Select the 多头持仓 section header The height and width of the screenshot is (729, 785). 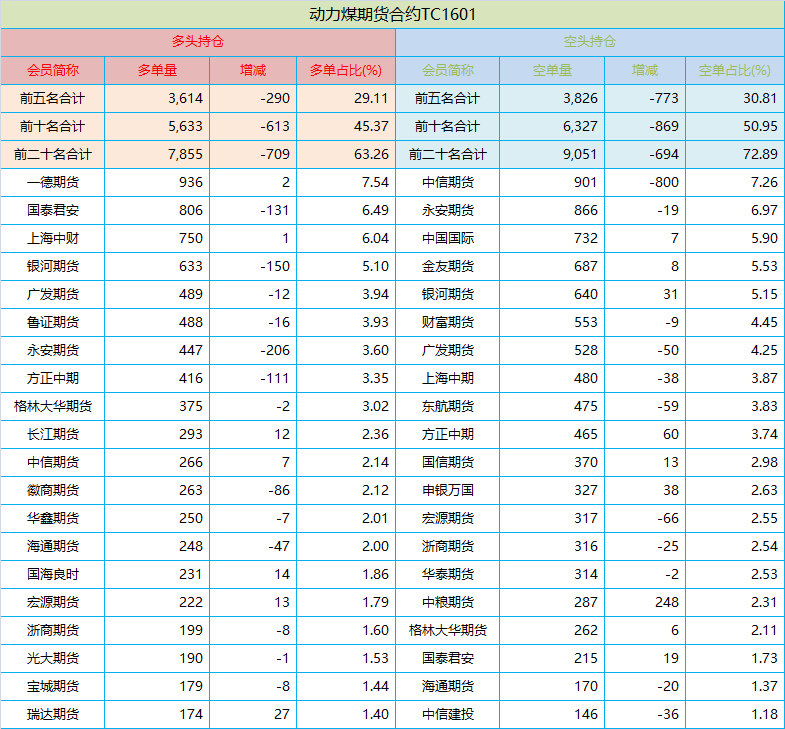pos(198,42)
